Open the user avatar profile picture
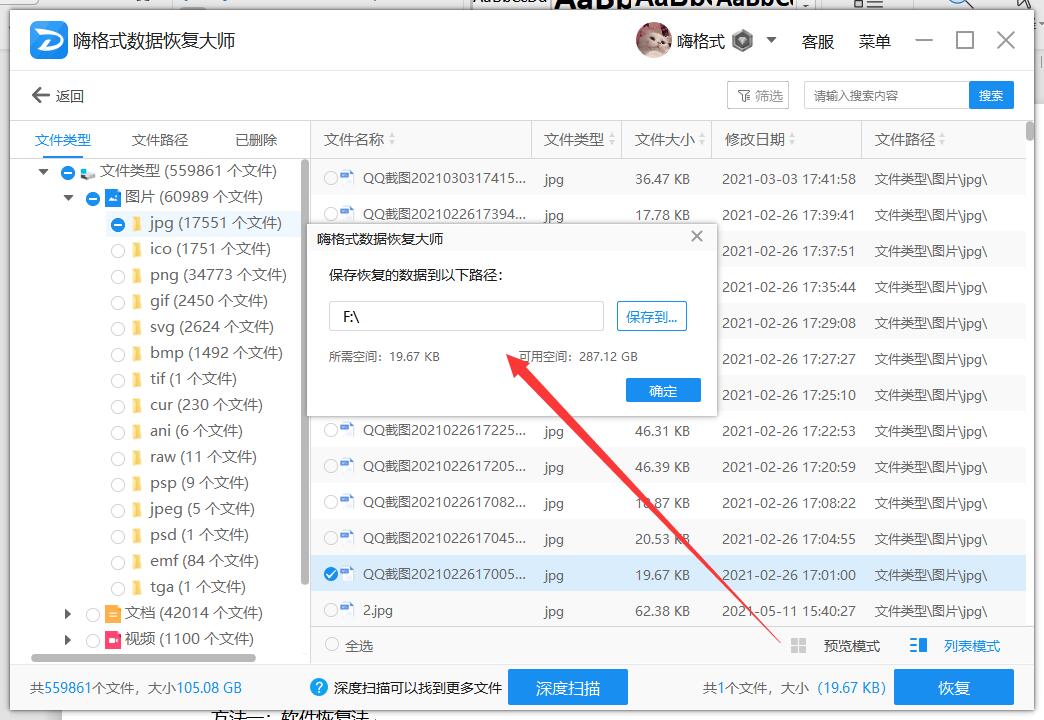The image size is (1044, 720). [x=653, y=40]
